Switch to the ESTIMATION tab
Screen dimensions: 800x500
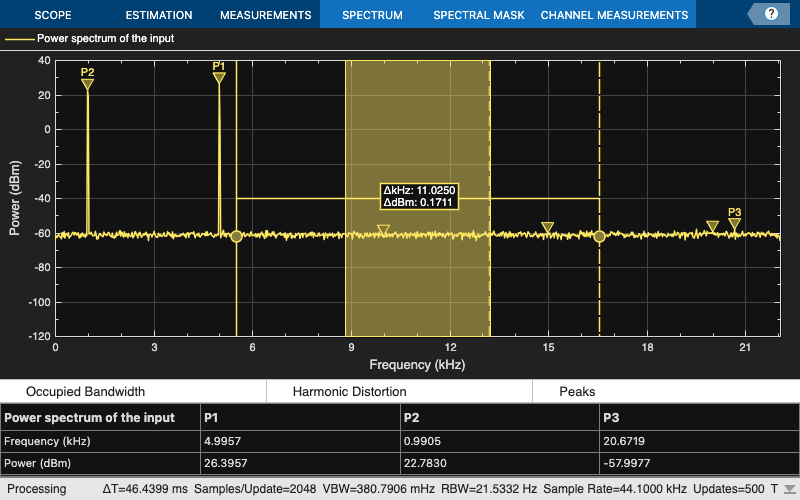point(159,15)
